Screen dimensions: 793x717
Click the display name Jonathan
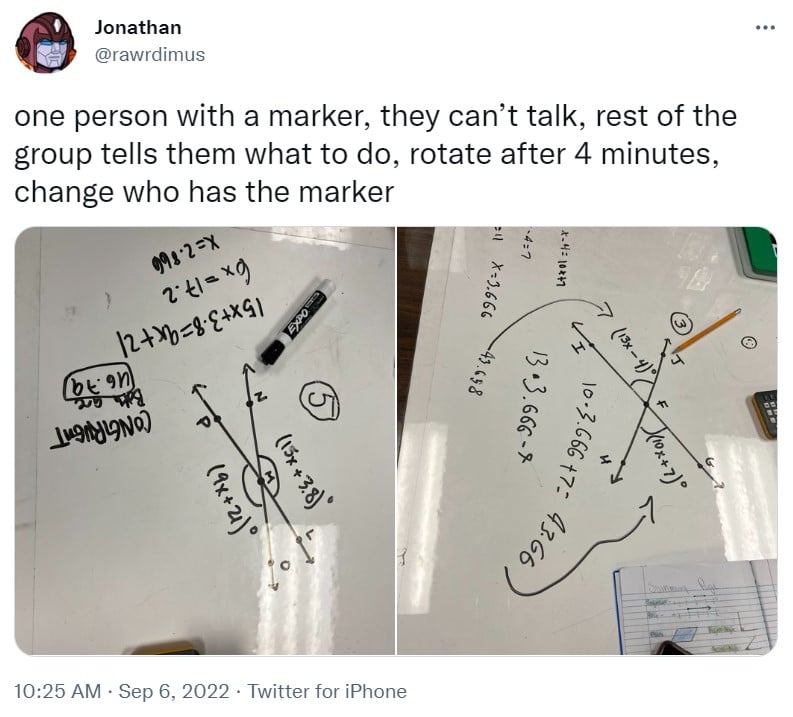(x=138, y=27)
